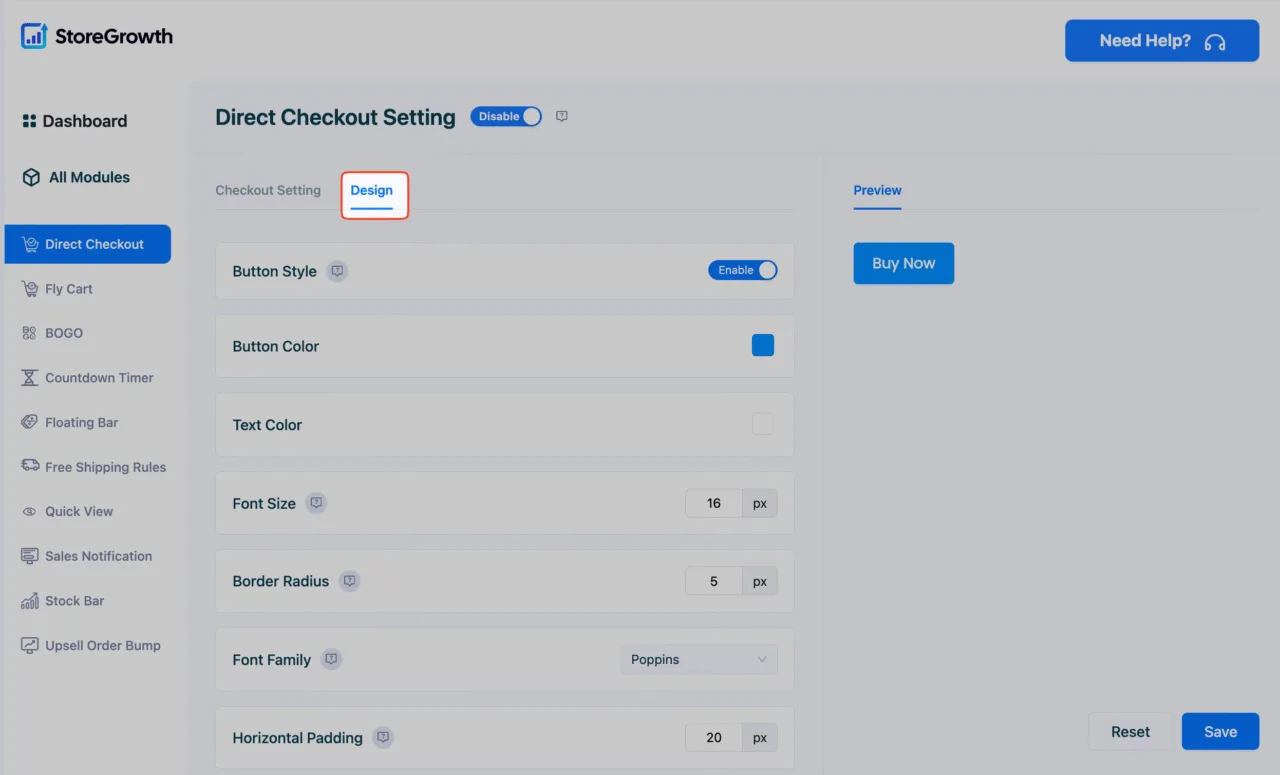This screenshot has height=775, width=1280.
Task: Toggle the Button Style Enable switch
Action: 743,270
